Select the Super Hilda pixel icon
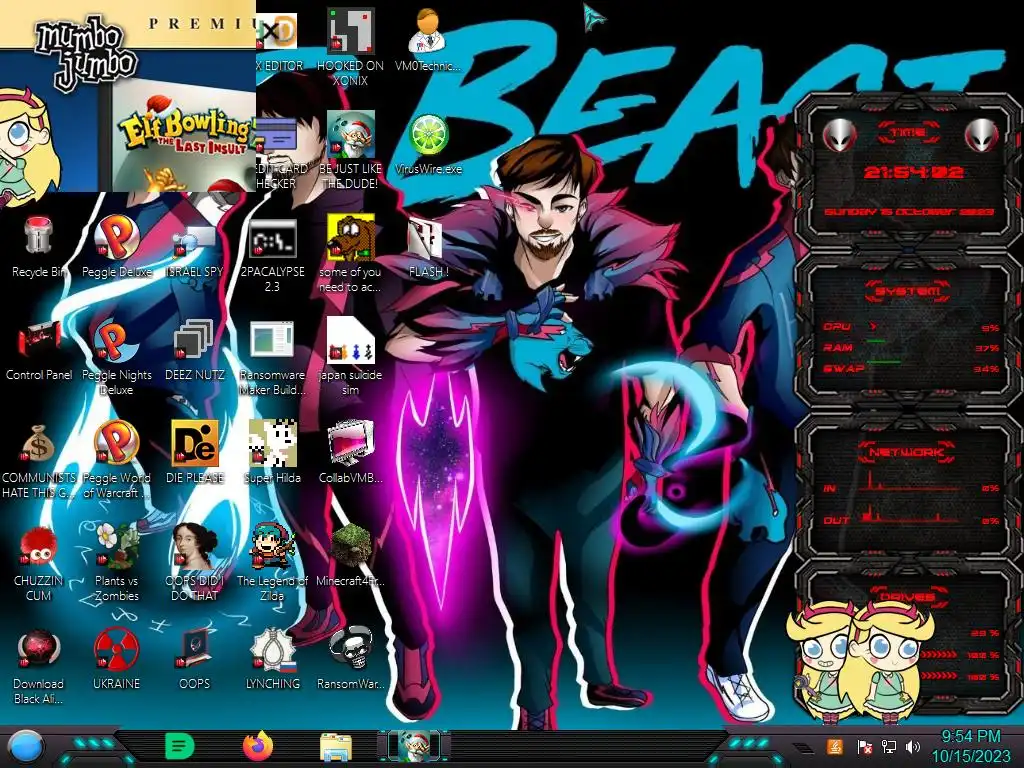Viewport: 1024px width, 768px height. coord(272,453)
